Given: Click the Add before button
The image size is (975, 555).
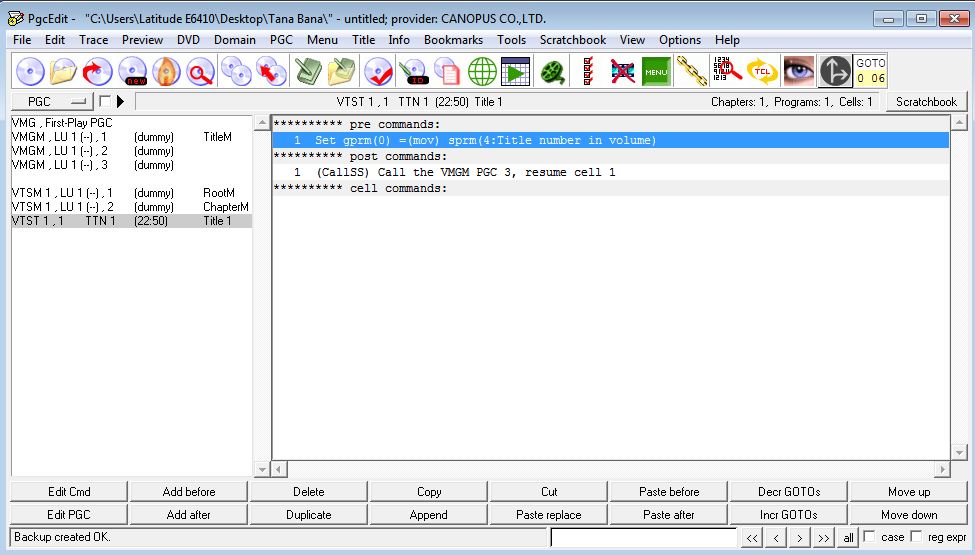Looking at the screenshot, I should (189, 492).
